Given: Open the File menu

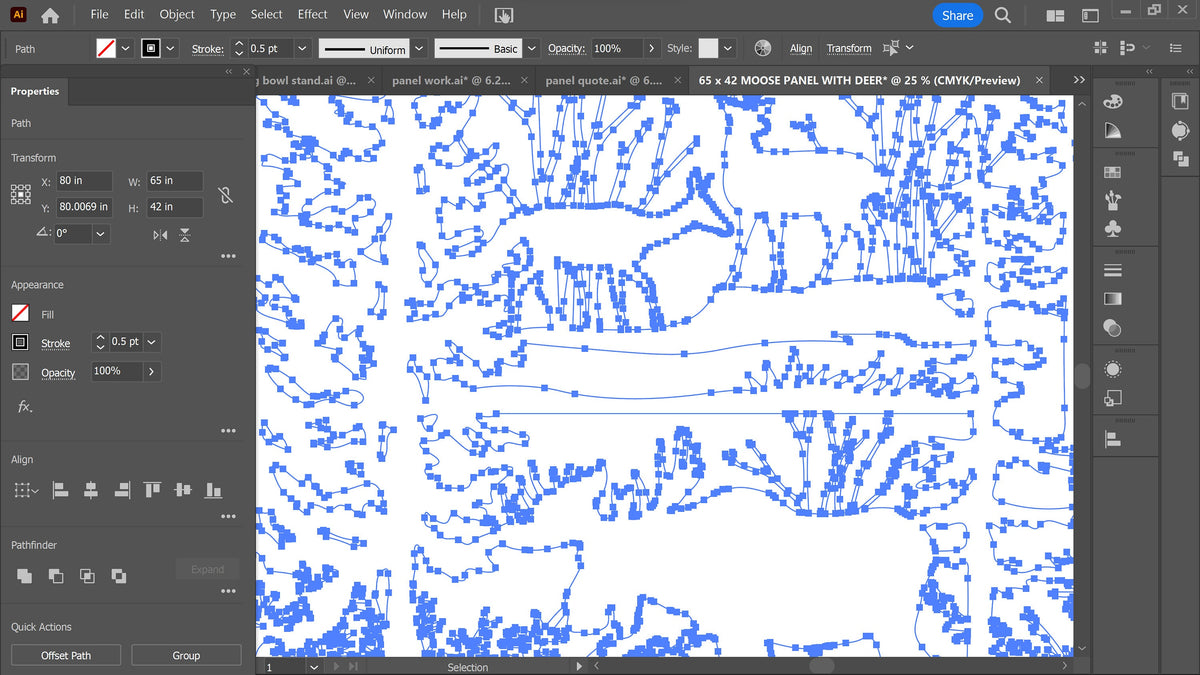Looking at the screenshot, I should [99, 14].
